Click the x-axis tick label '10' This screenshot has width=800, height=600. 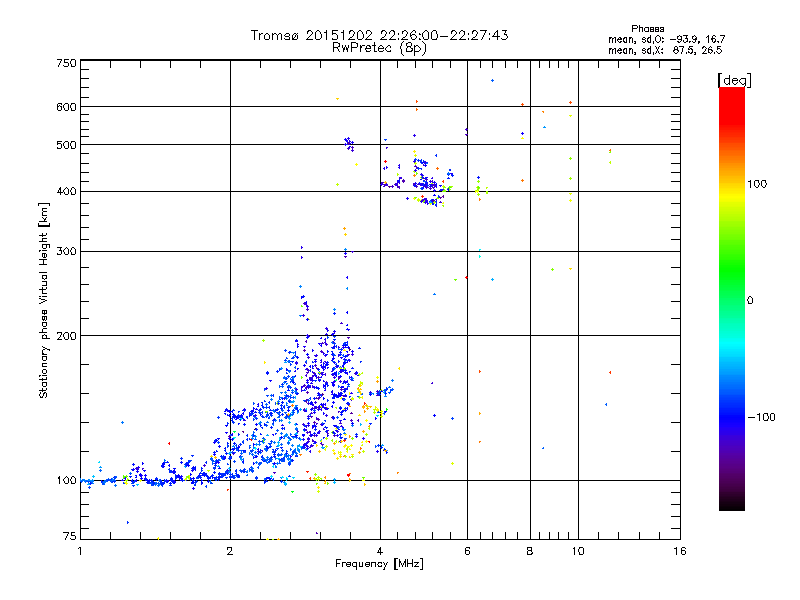click(578, 551)
